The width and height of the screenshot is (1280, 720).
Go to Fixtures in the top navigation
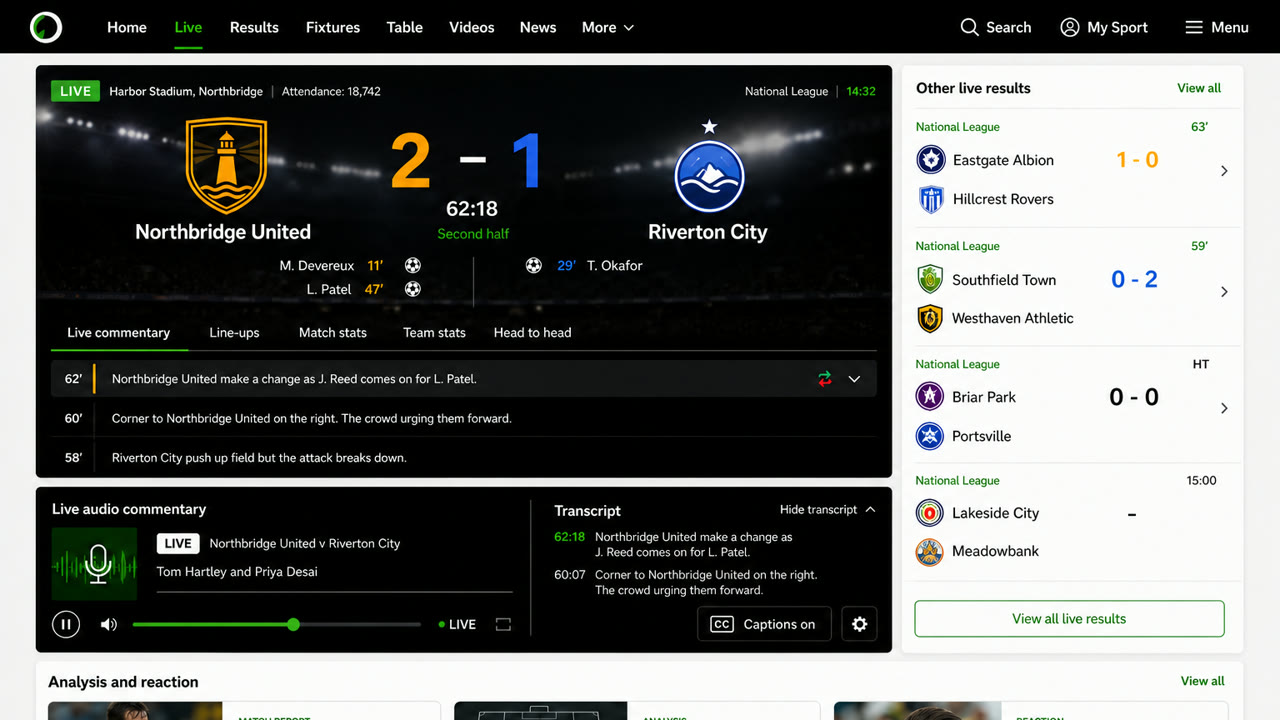[333, 27]
